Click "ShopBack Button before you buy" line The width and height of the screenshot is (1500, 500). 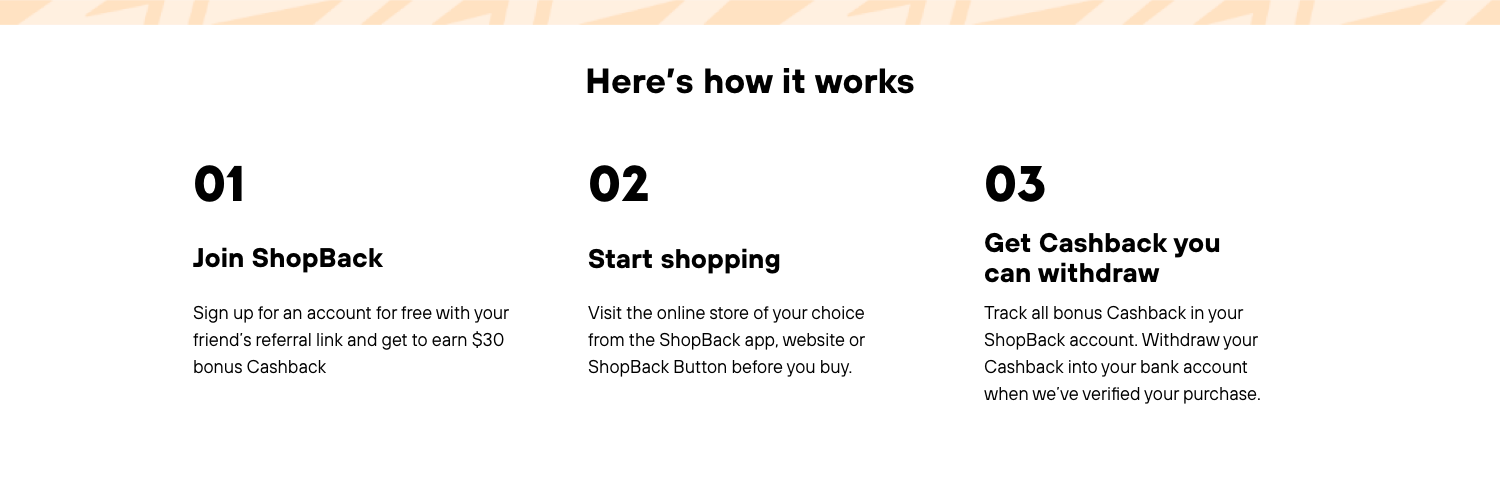pyautogui.click(x=720, y=367)
